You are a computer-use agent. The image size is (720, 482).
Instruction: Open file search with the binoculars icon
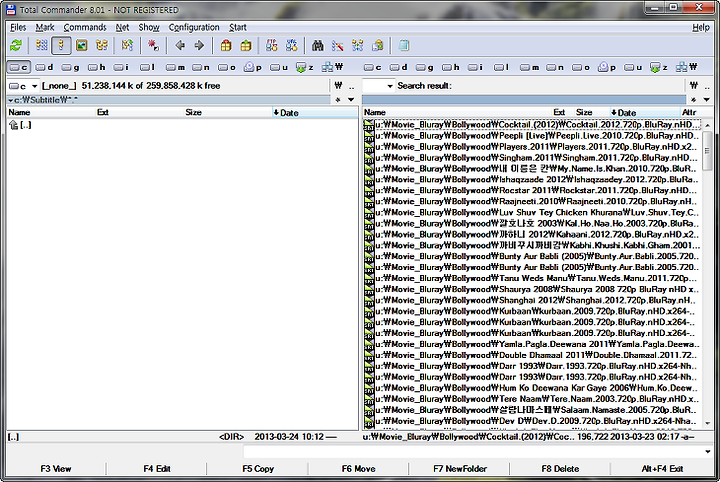coord(318,45)
